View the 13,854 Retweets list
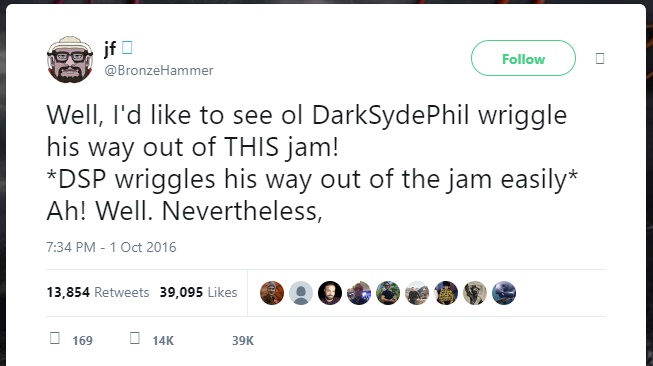Viewport: 653px width, 366px height. (x=98, y=292)
